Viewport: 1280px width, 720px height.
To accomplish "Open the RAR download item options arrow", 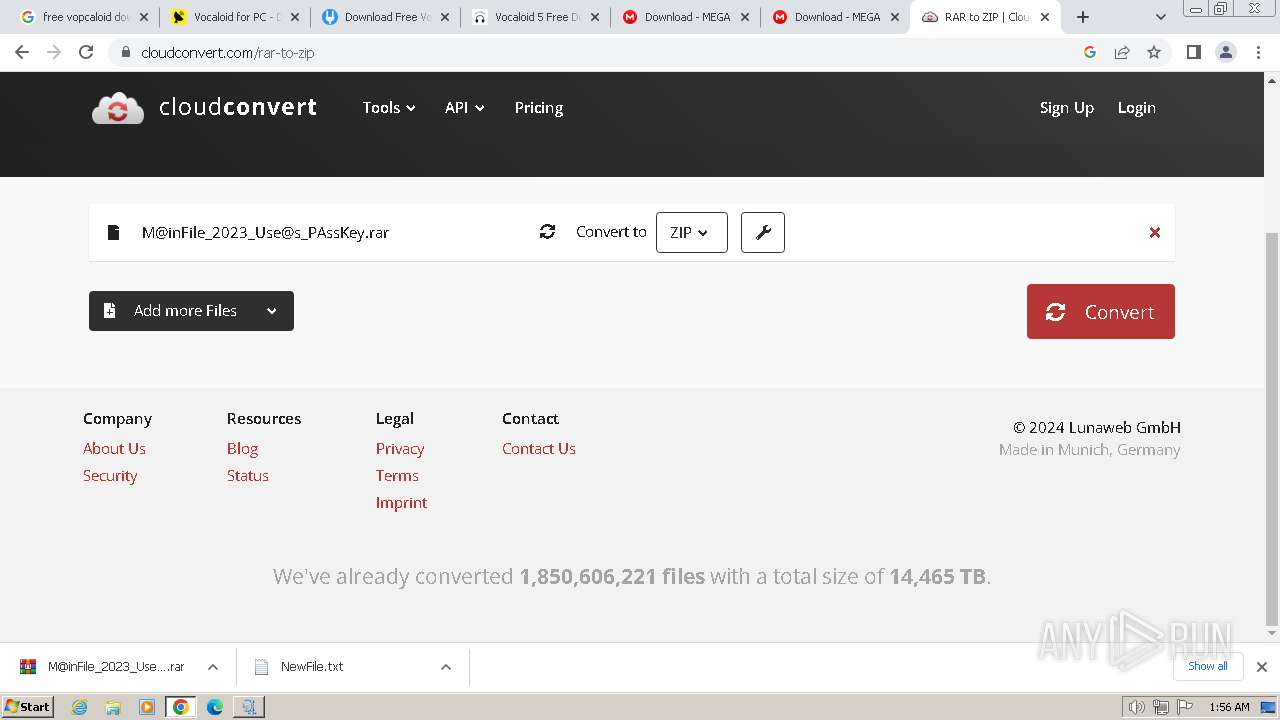I will point(213,667).
